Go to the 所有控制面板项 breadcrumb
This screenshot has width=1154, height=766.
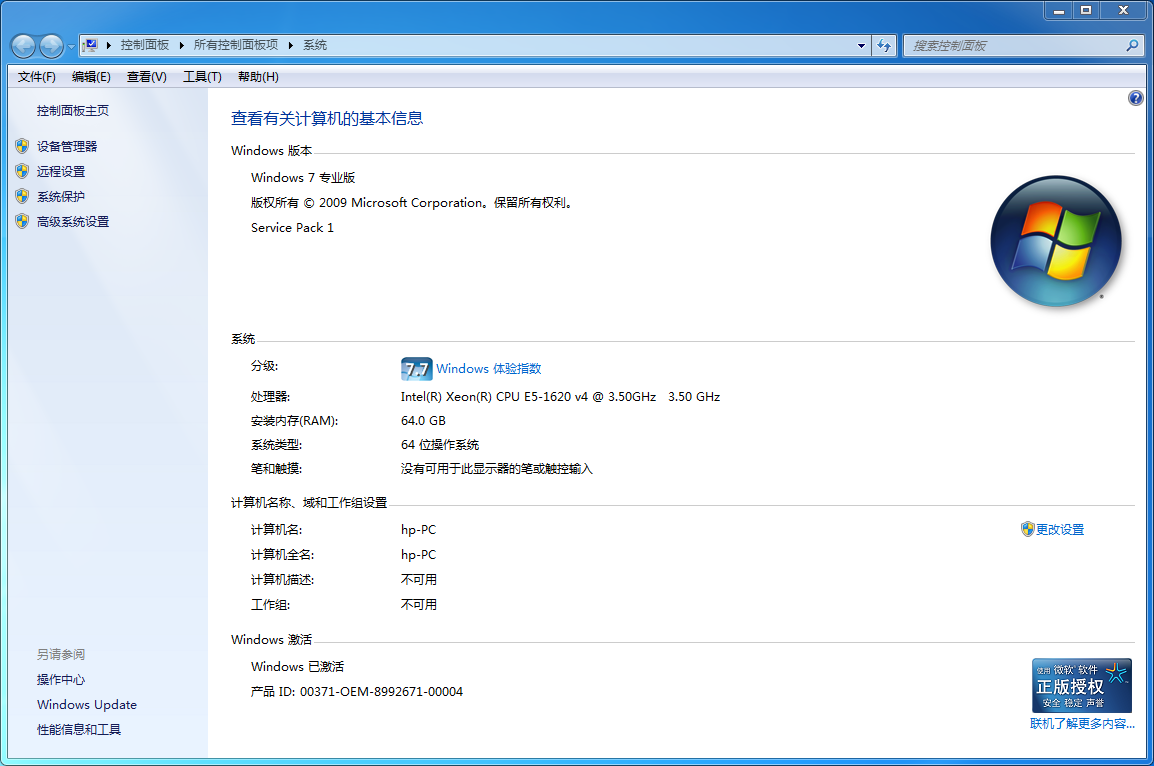point(236,45)
